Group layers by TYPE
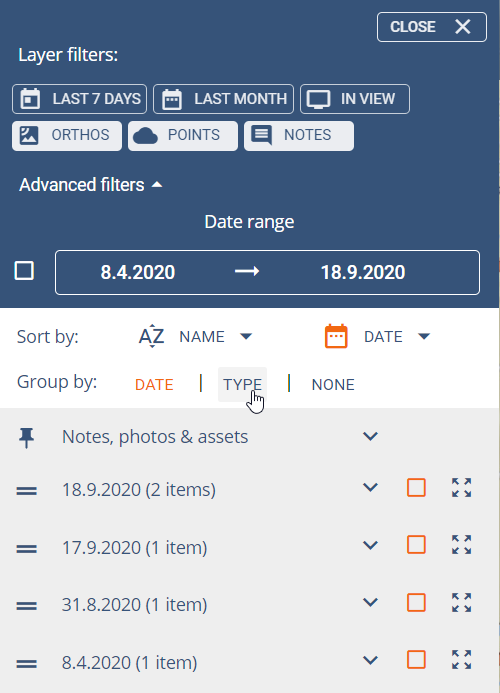The height and width of the screenshot is (693, 500). pos(242,385)
